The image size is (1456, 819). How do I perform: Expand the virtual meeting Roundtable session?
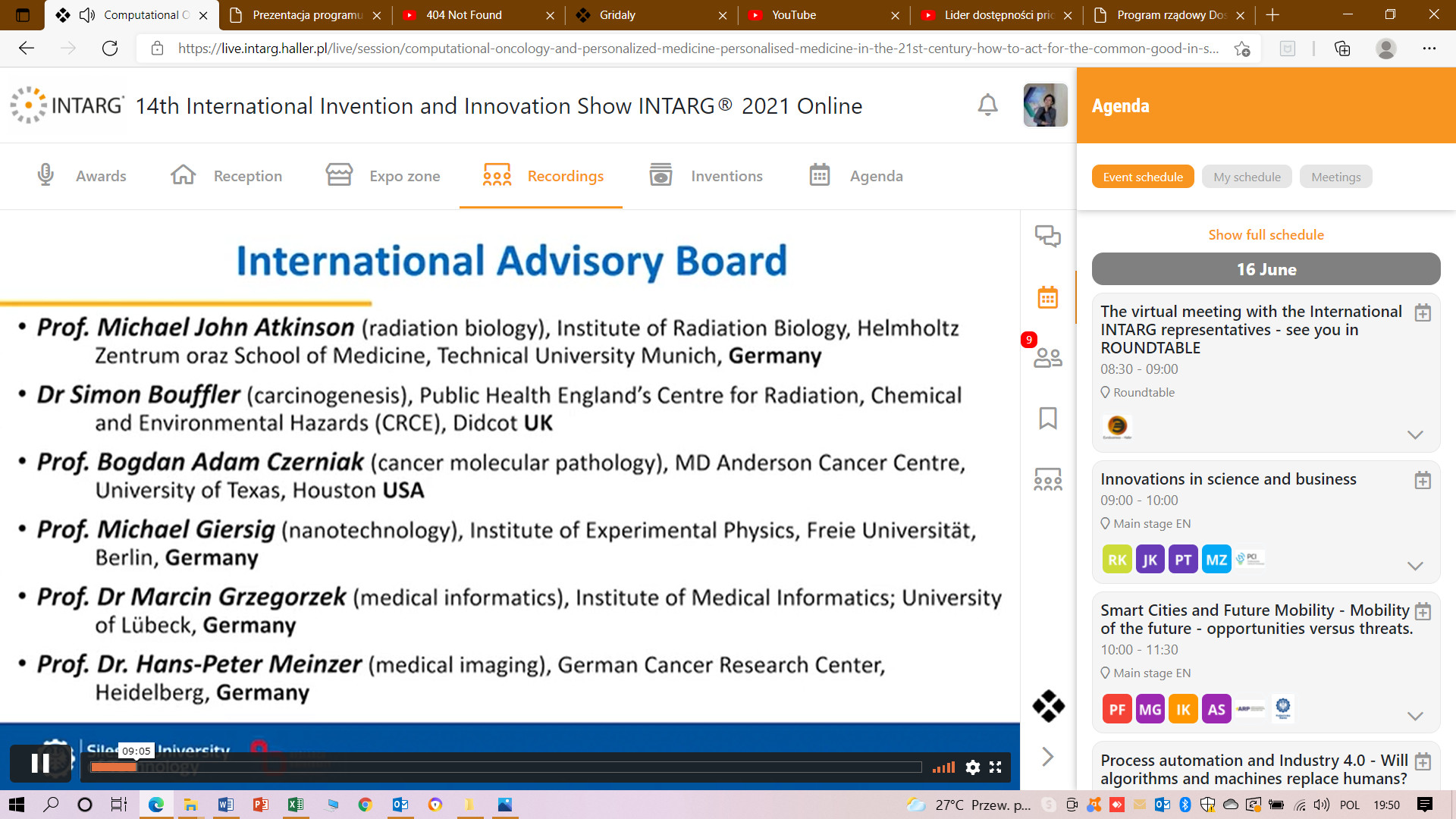click(1415, 435)
